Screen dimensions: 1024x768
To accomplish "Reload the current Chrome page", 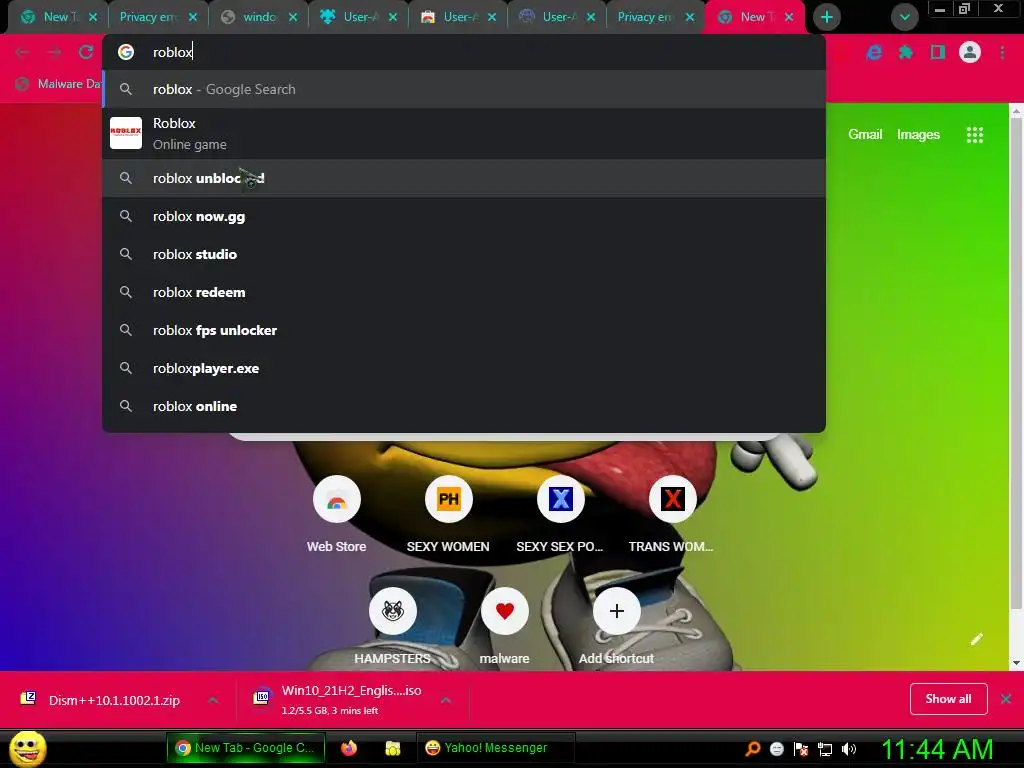I will click(86, 52).
